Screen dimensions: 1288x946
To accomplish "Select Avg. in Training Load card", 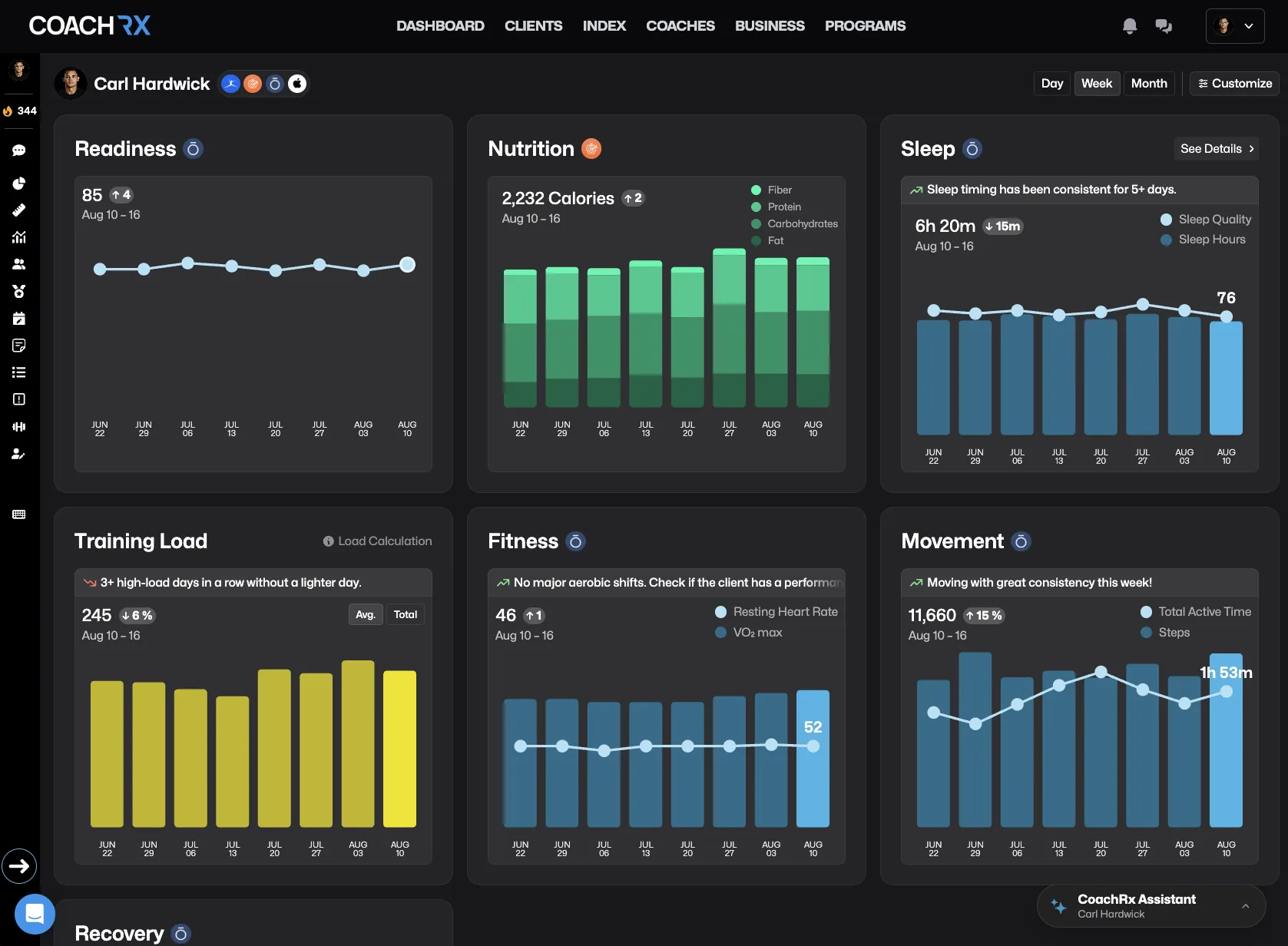I will click(x=366, y=615).
